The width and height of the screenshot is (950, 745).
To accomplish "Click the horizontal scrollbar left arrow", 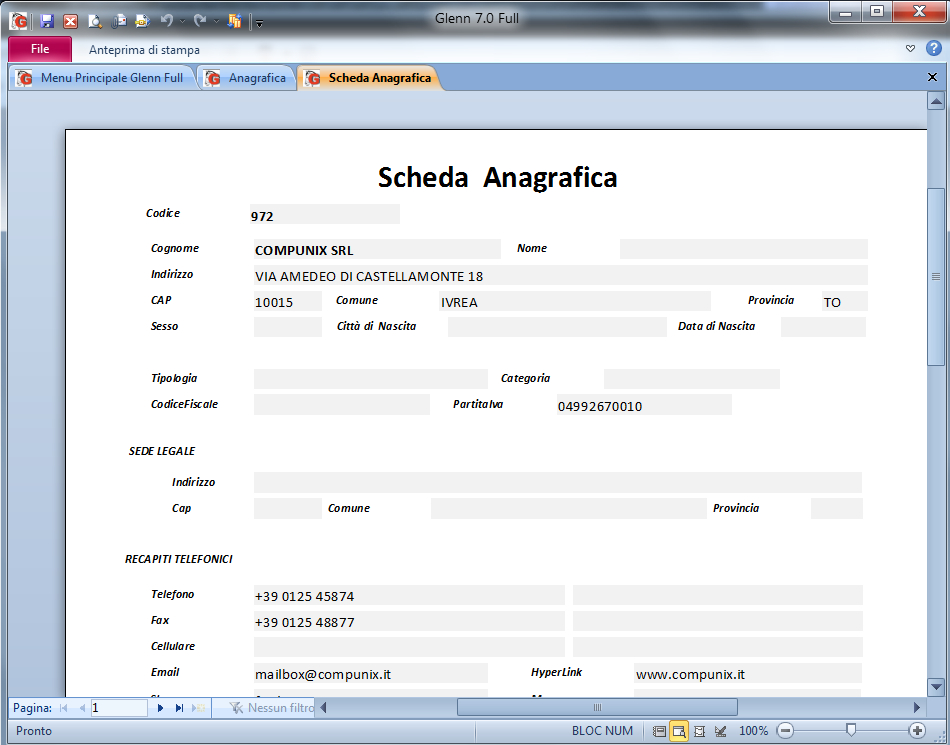I will click(x=324, y=707).
